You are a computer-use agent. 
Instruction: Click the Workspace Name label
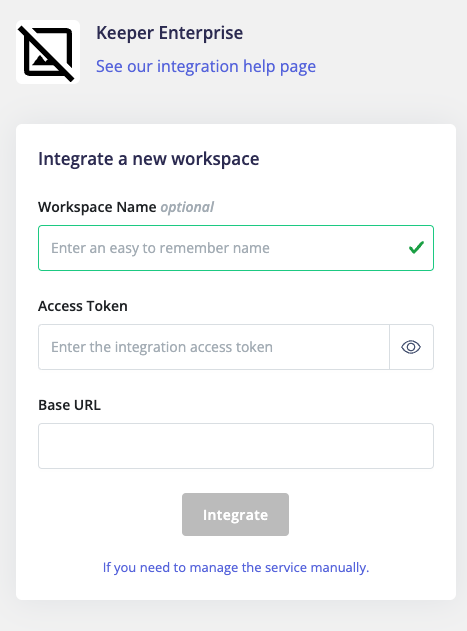[97, 207]
